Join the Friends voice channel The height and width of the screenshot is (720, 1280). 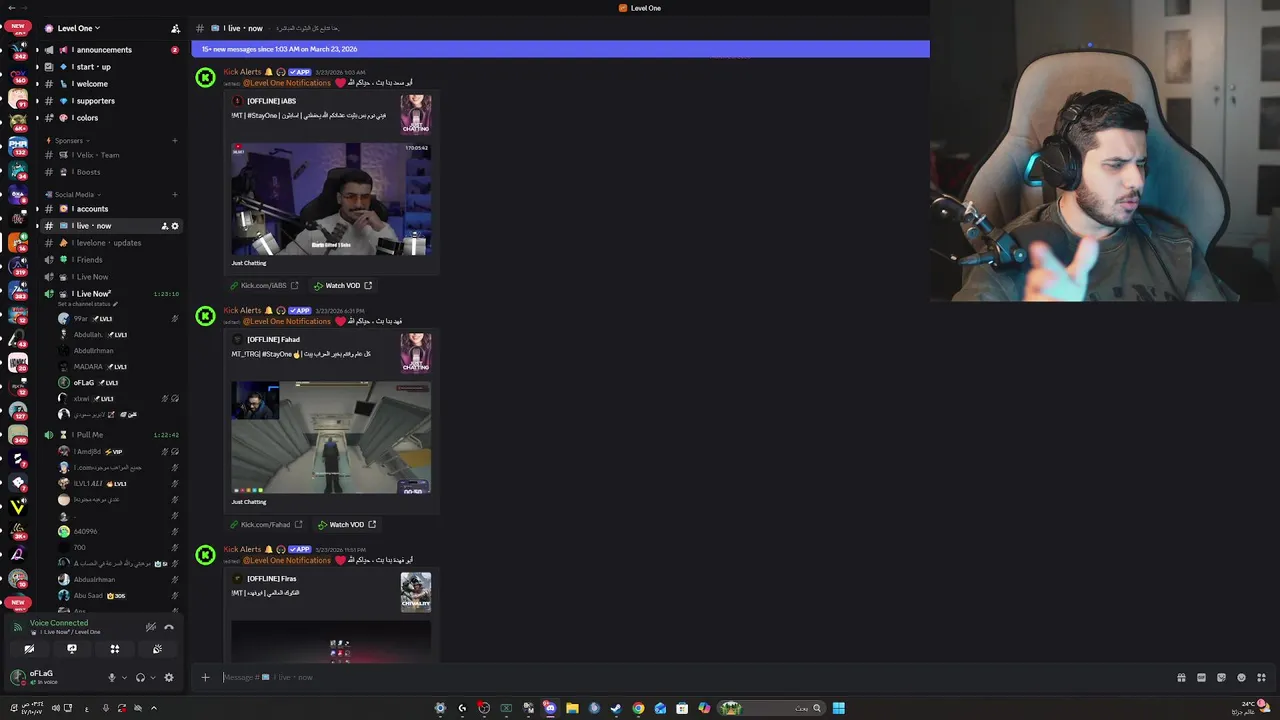[x=110, y=260]
